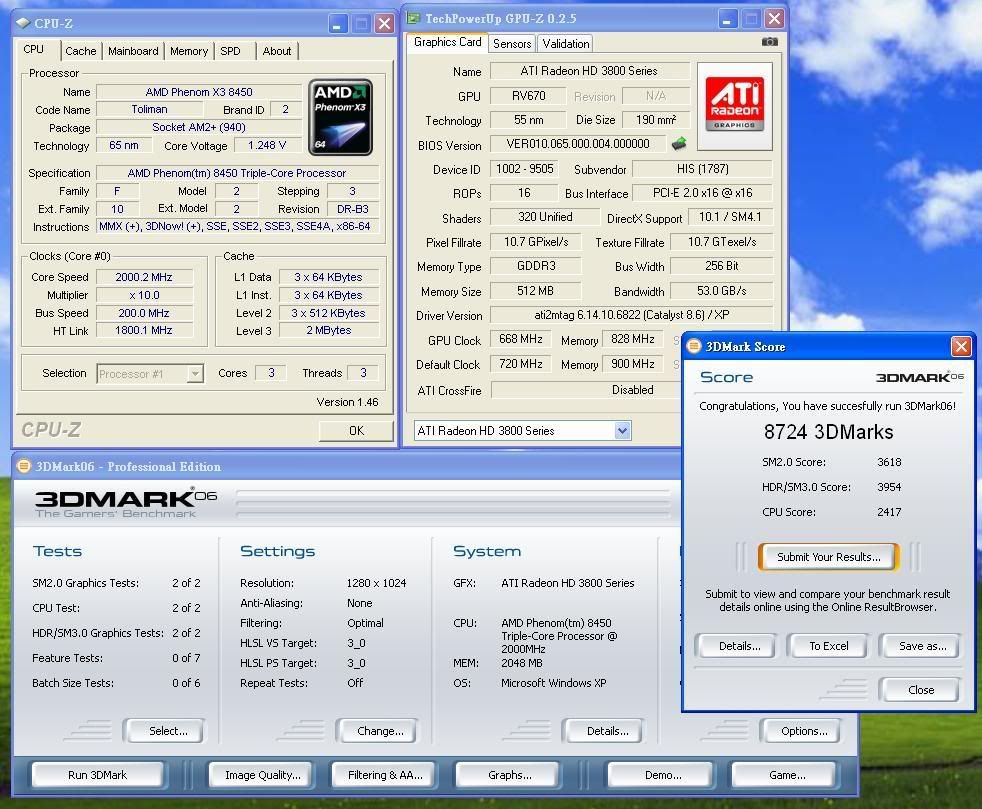Click the Instructions field in CPU-Z
The height and width of the screenshot is (809, 982).
(237, 226)
